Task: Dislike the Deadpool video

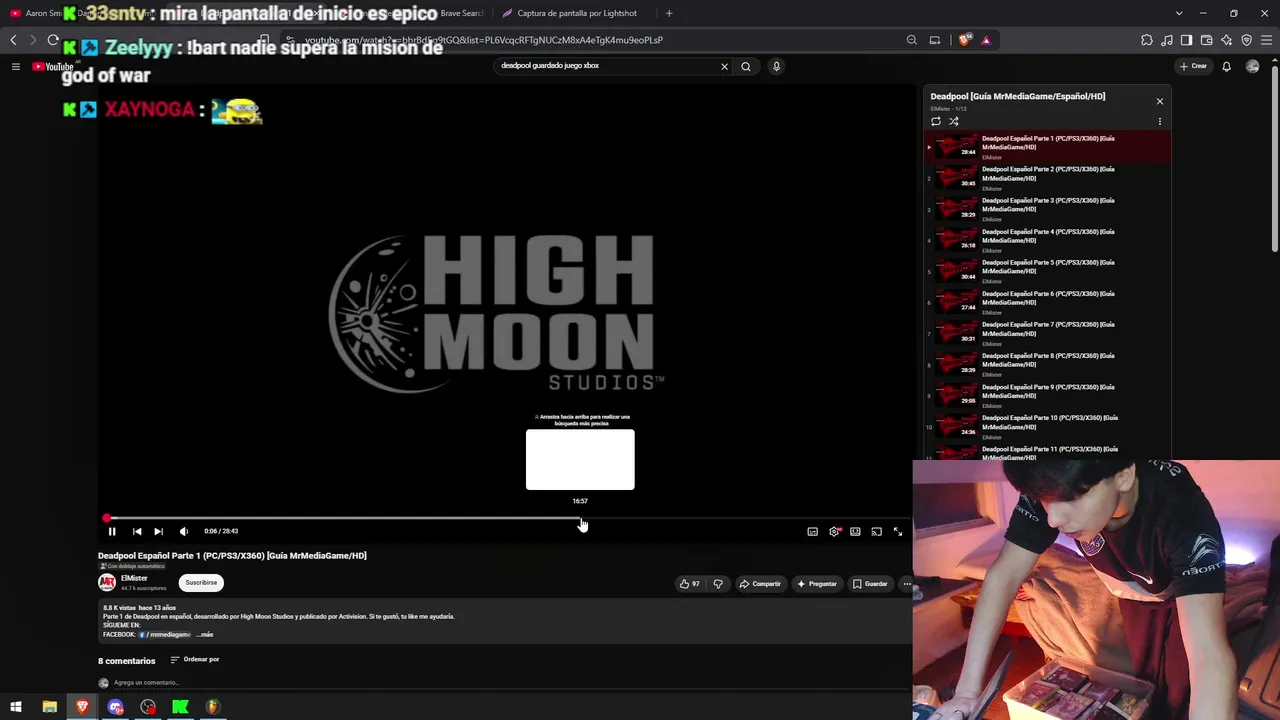Action: 718,584
